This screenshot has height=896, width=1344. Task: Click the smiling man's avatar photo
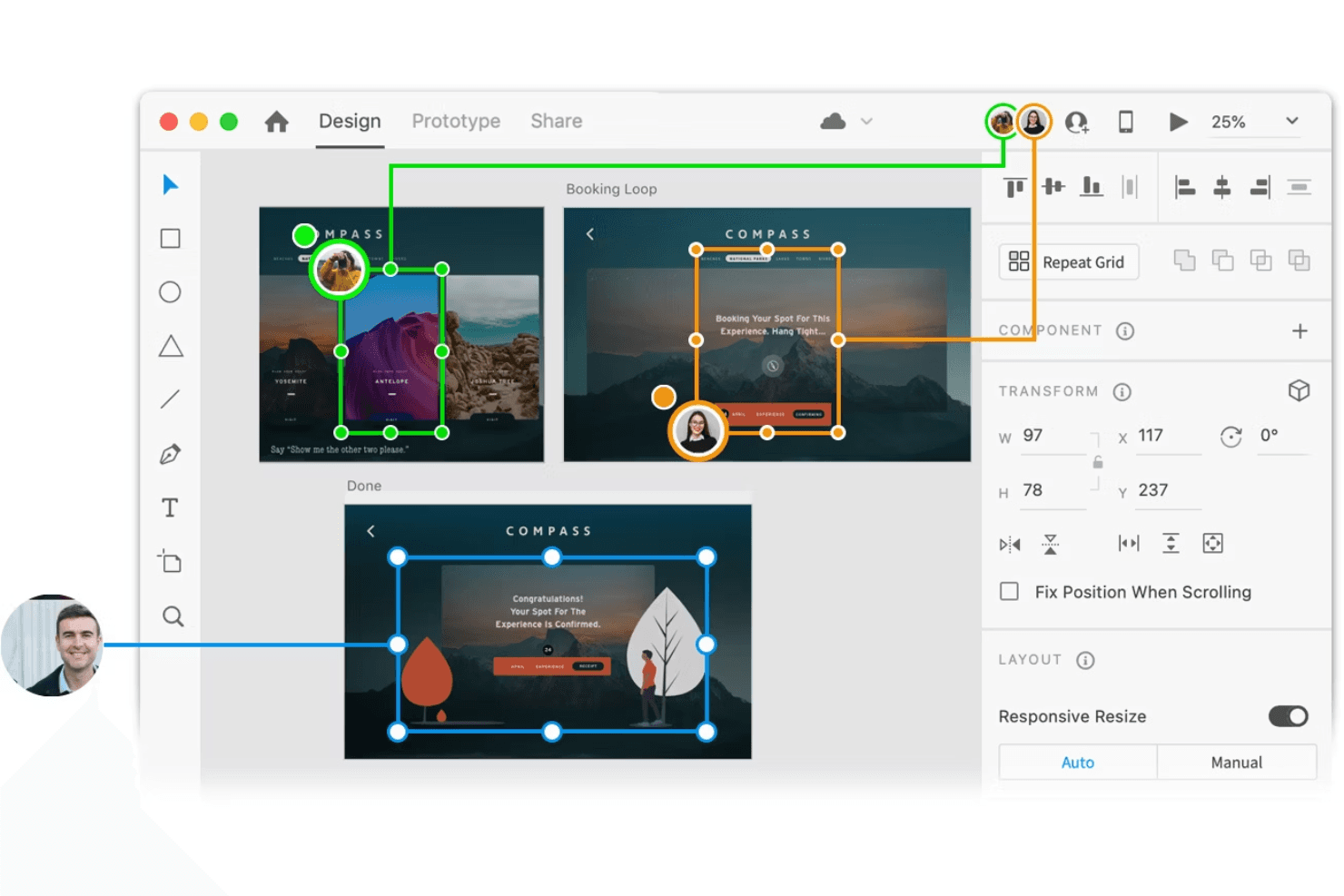point(53,645)
